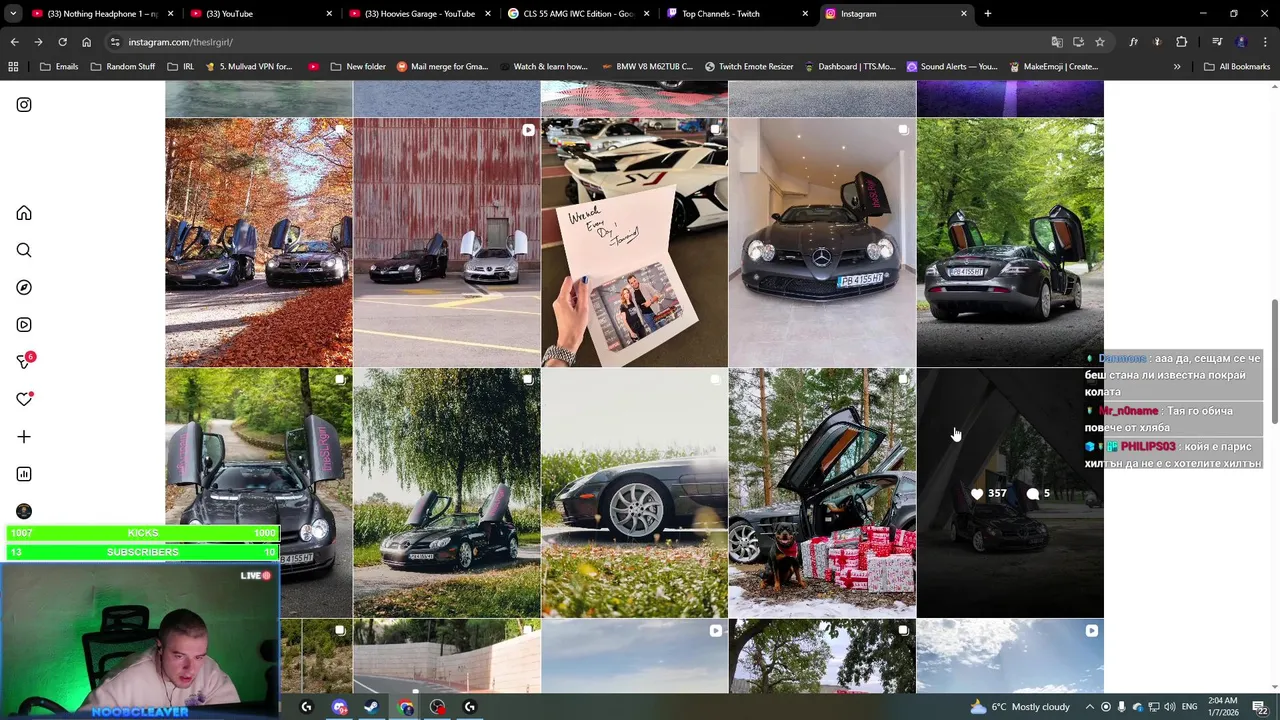Bookmark this page with star icon
1280x720 pixels.
[x=1100, y=42]
